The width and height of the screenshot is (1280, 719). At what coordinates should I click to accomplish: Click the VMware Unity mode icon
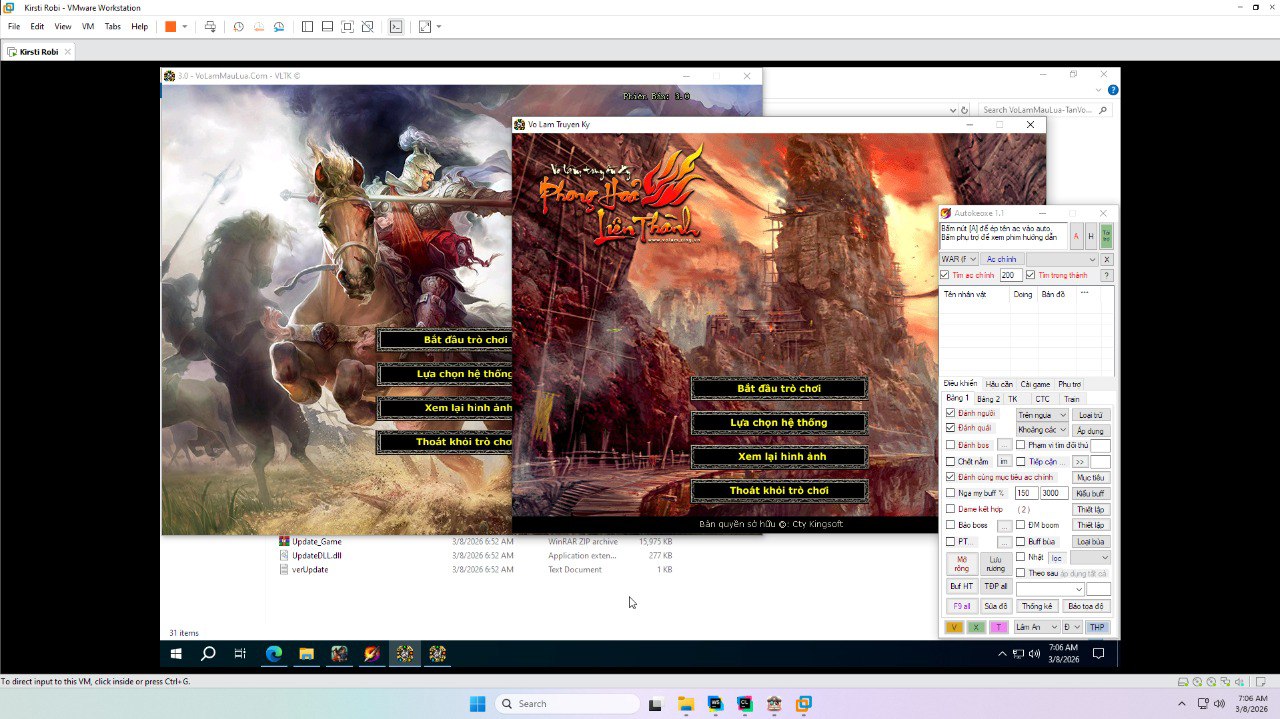pyautogui.click(x=368, y=27)
